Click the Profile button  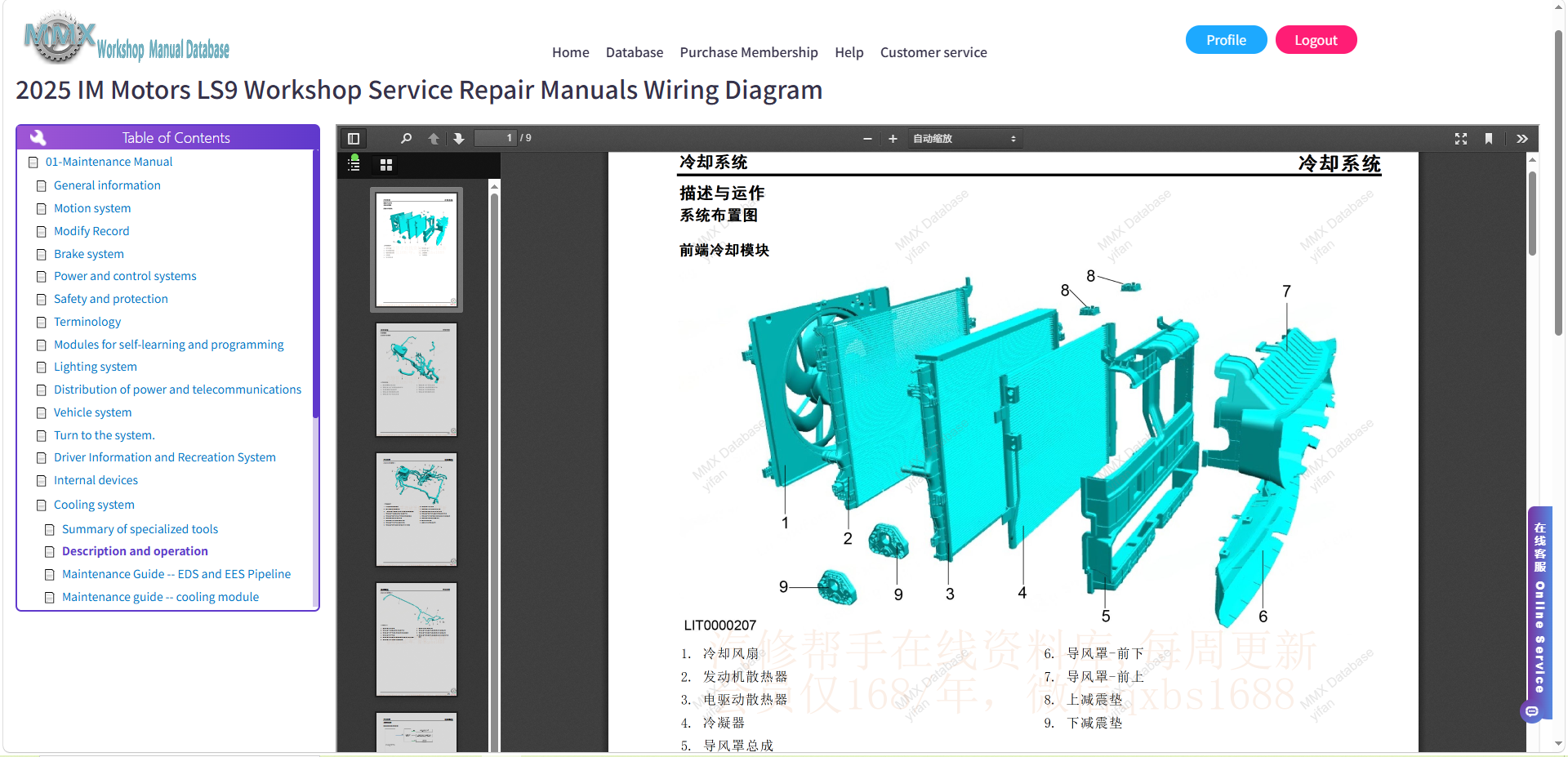click(1226, 40)
